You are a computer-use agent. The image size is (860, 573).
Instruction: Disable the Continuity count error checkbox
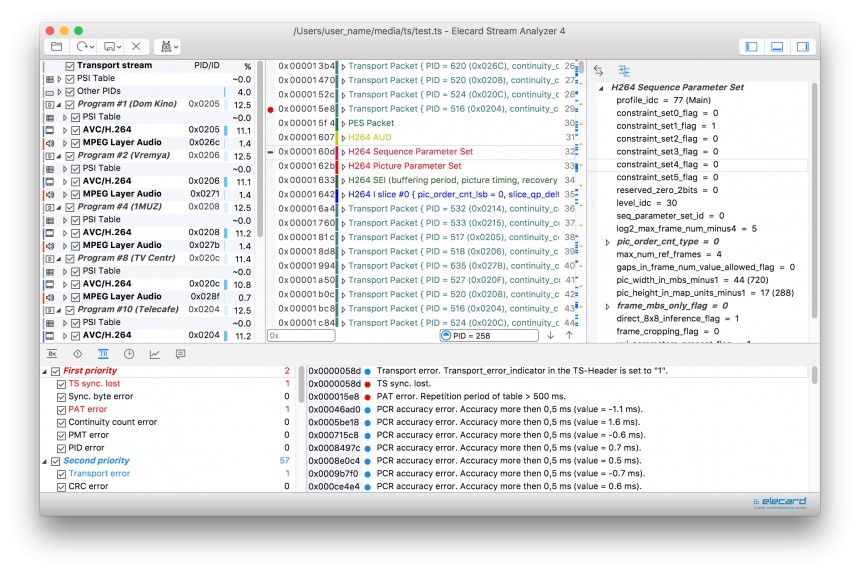(60, 423)
